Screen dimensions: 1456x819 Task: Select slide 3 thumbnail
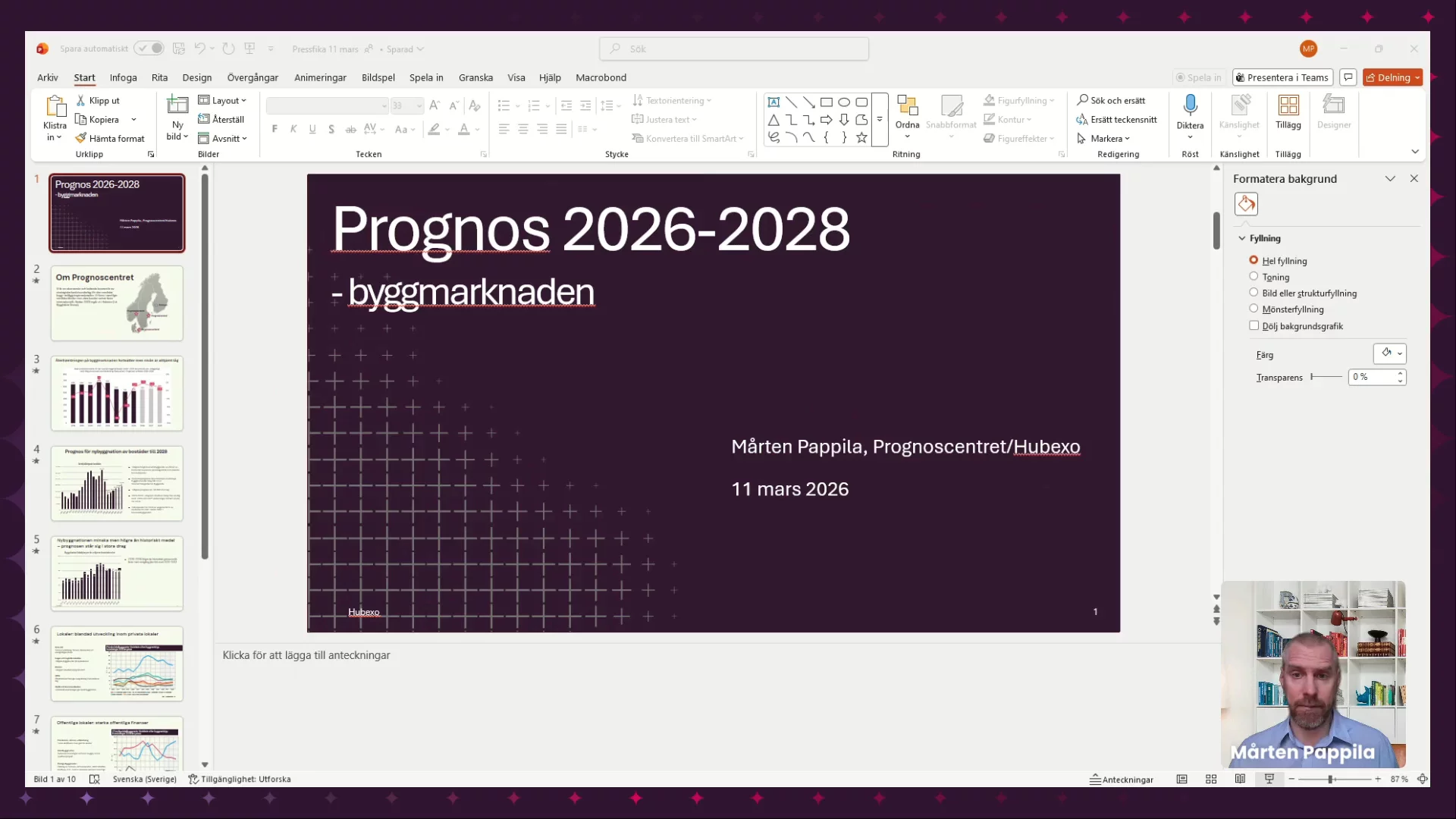point(117,393)
